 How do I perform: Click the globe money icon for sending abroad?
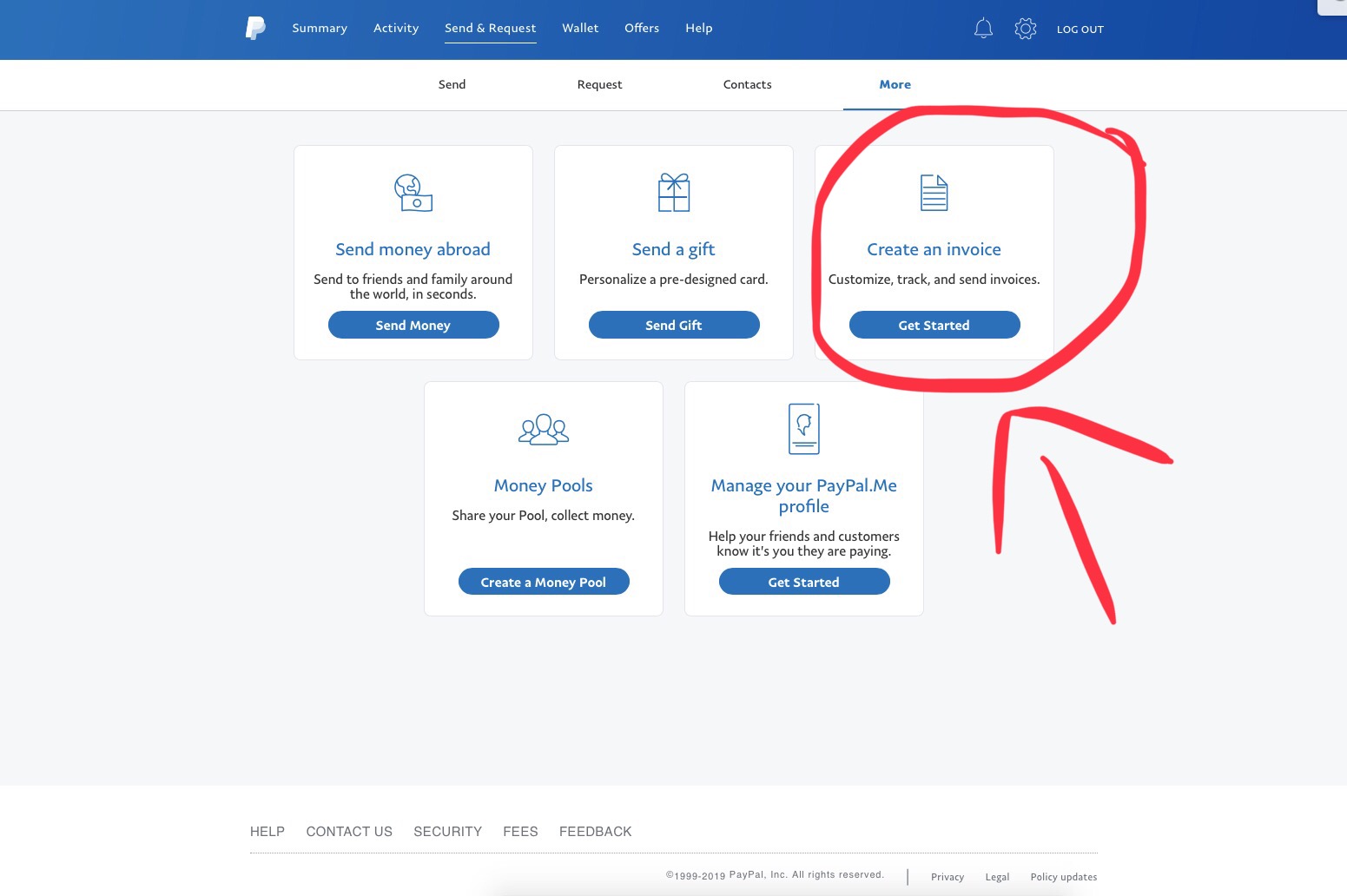[x=413, y=193]
